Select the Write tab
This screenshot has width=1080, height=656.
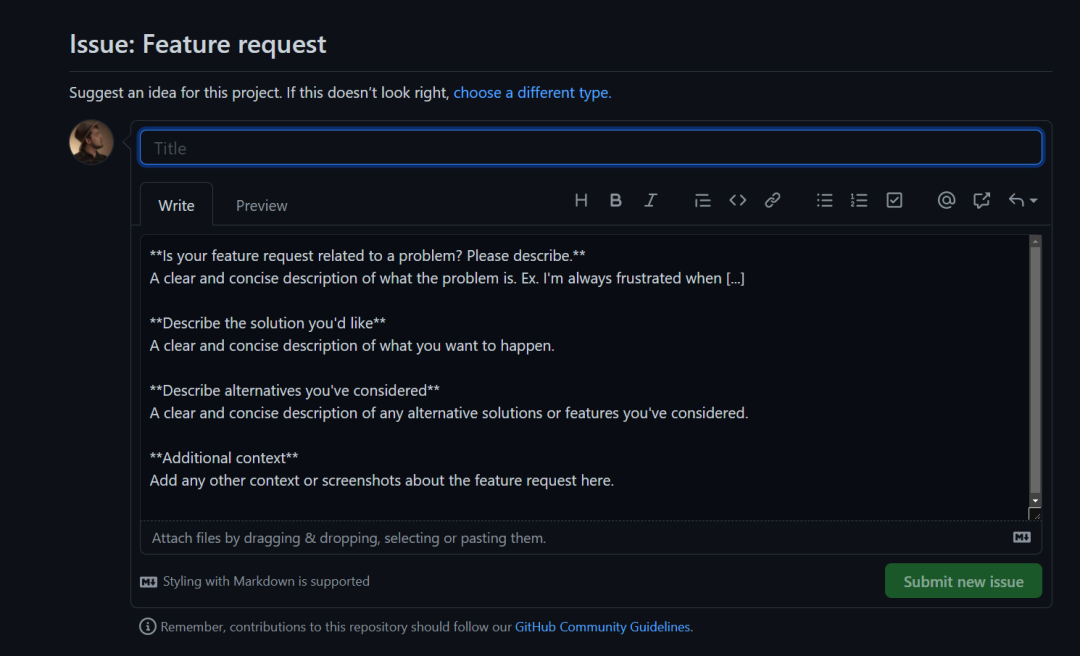click(176, 205)
